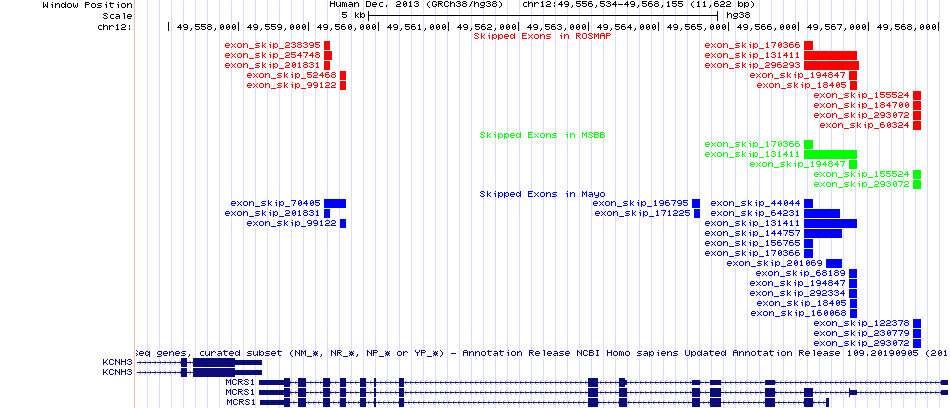Viewport: 950px width, 408px height.
Task: Select blue exon_skip_196795 block in Mayo track
Action: [x=696, y=203]
